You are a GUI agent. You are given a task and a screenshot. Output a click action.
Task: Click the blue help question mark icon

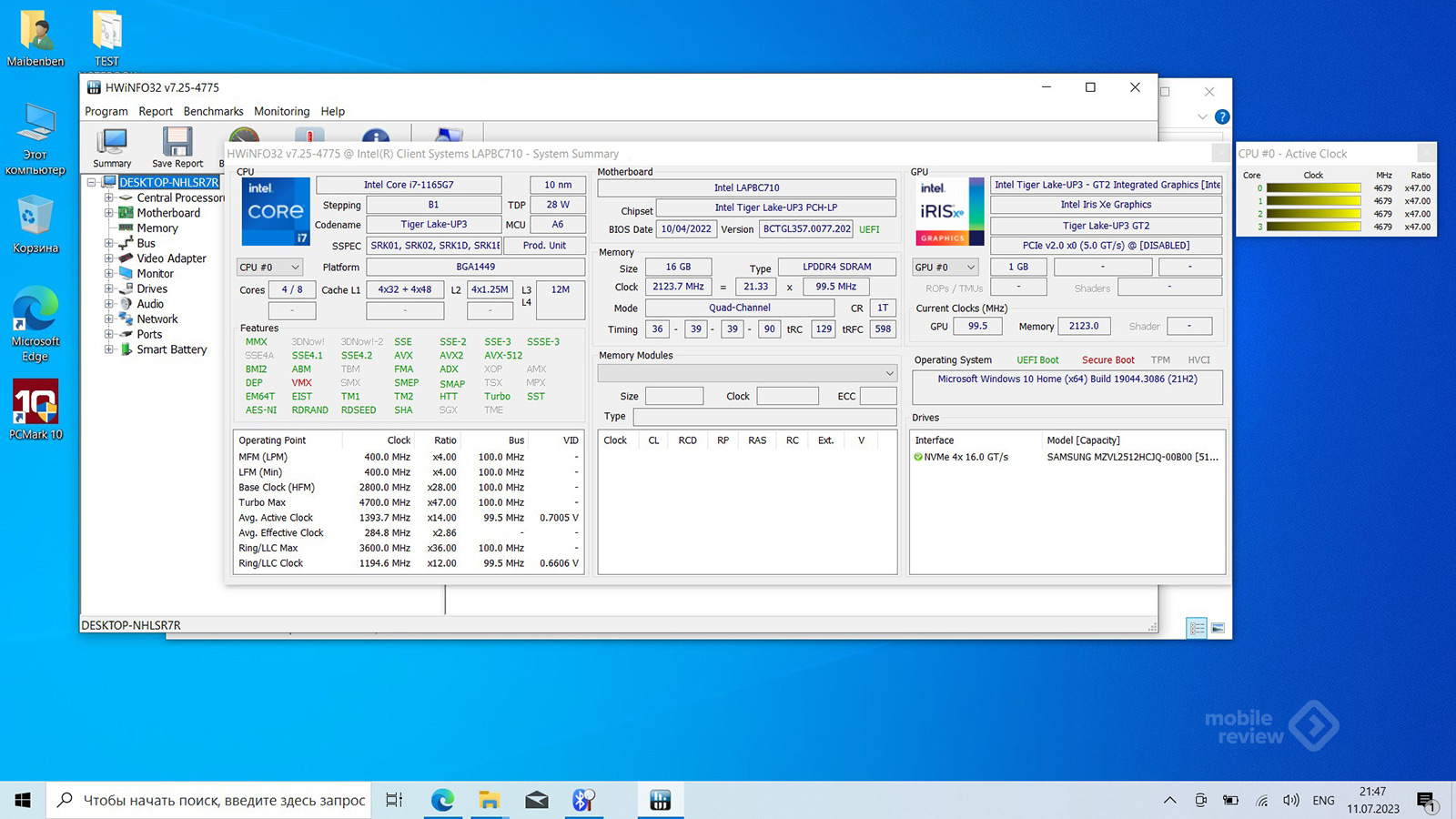(x=1222, y=116)
